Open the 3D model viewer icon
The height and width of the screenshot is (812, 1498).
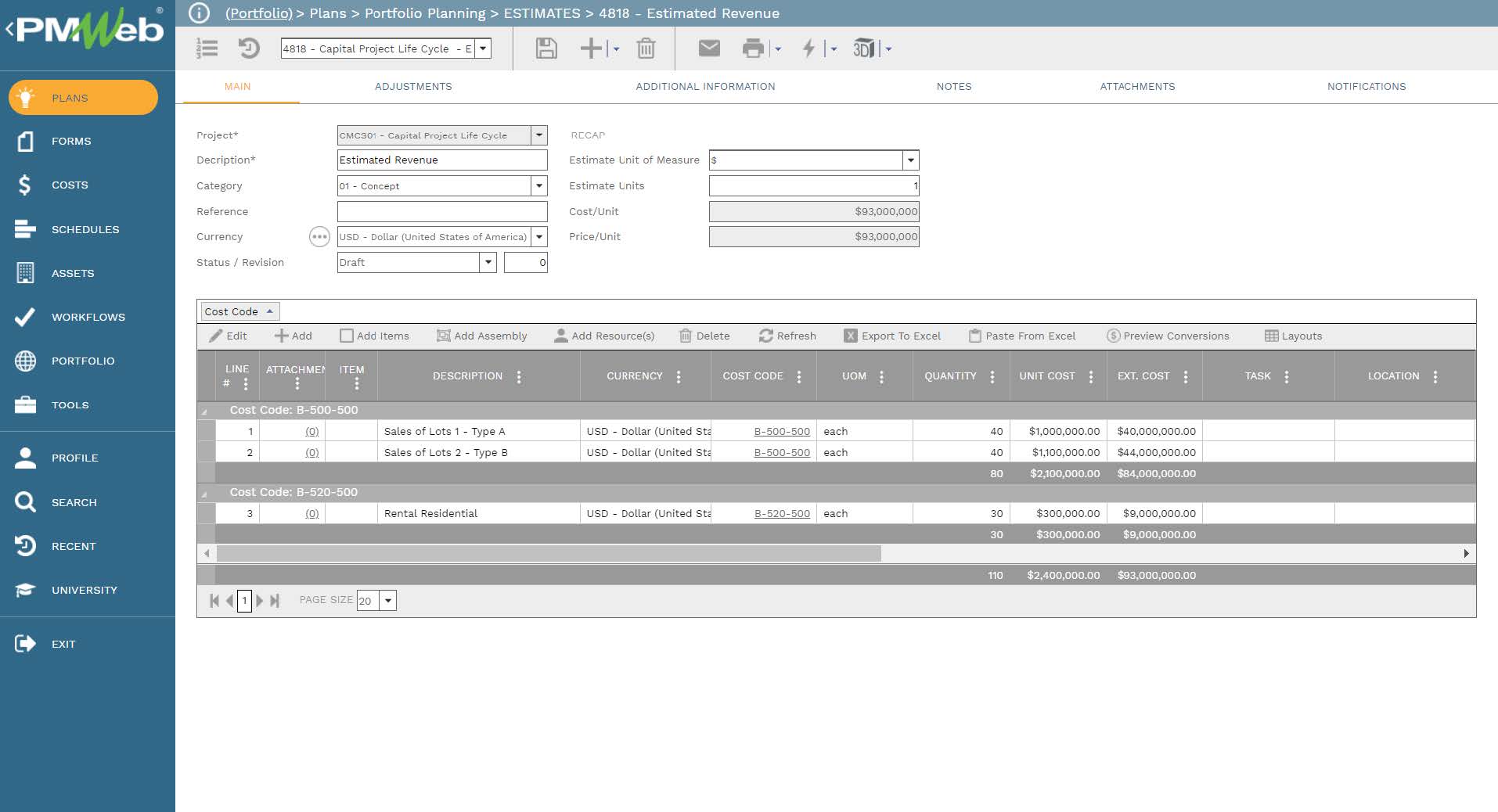tap(863, 49)
